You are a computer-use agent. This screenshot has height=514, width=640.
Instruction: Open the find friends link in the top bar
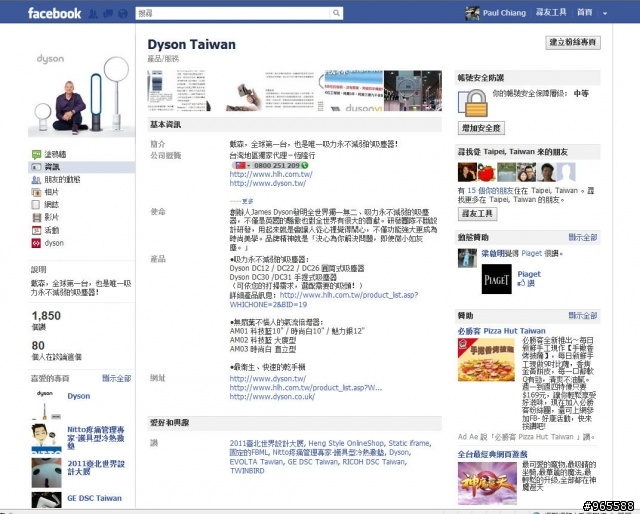click(x=551, y=13)
